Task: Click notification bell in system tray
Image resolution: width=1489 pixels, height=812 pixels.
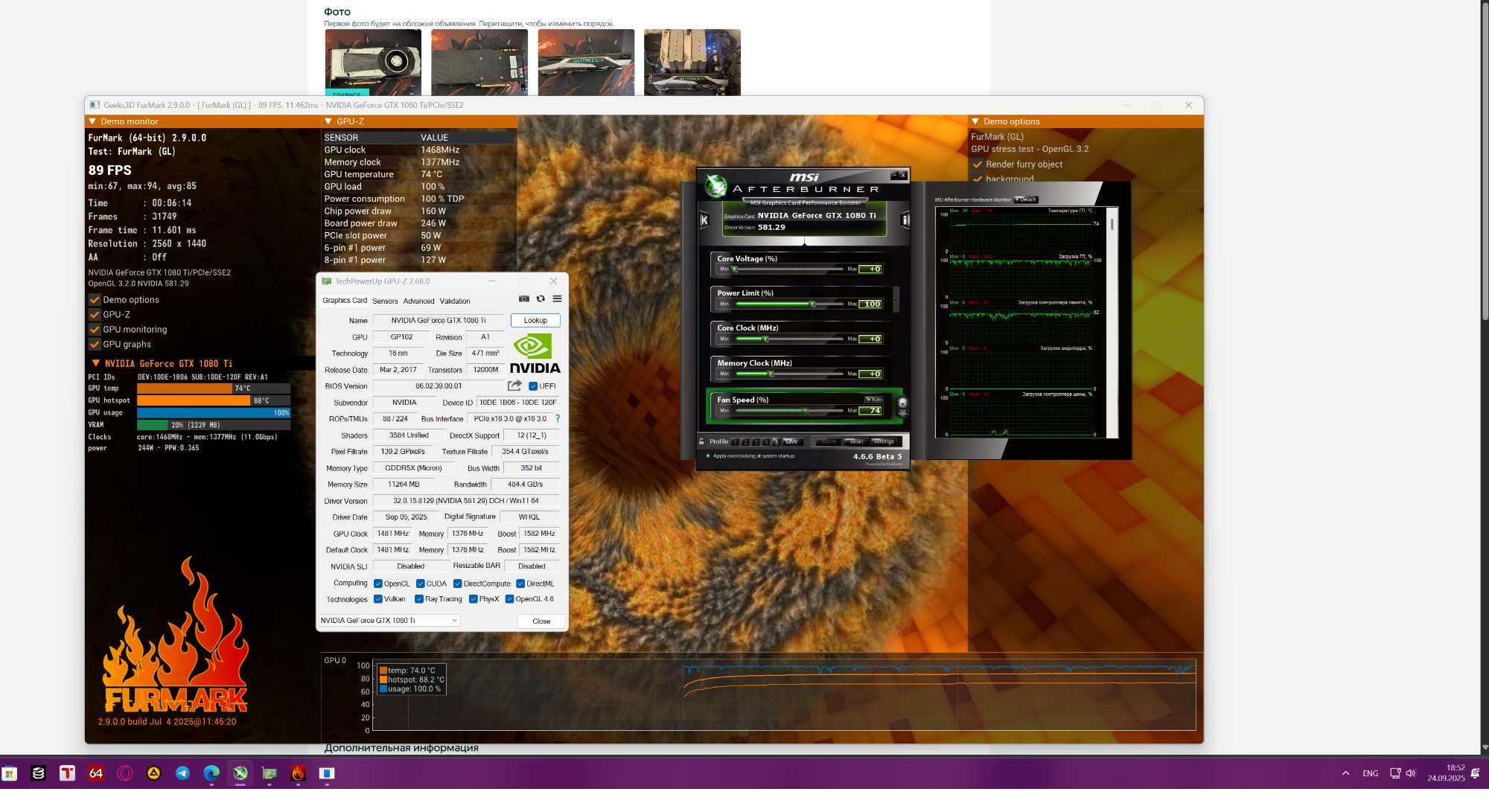Action: [x=1475, y=773]
